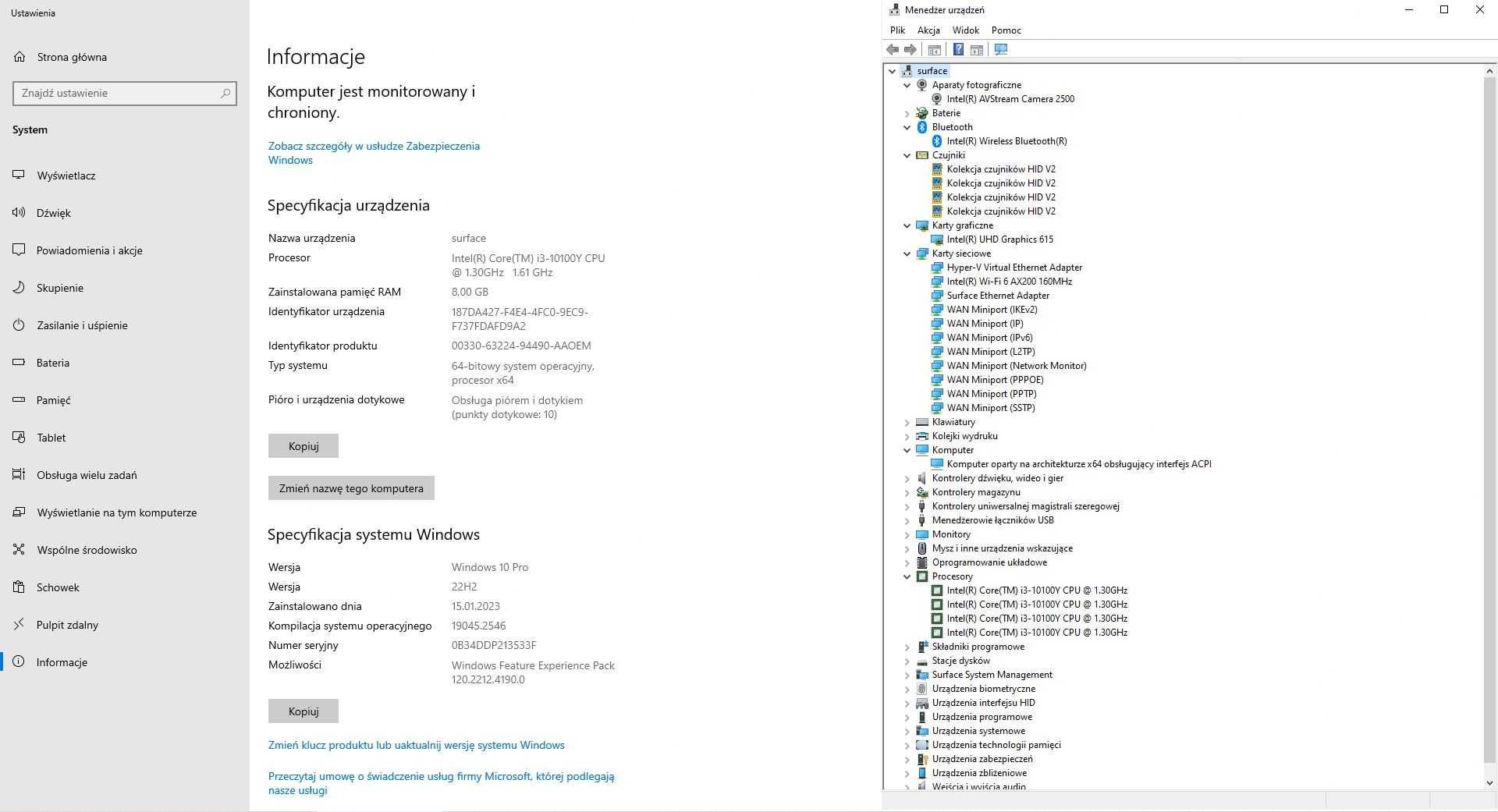1498x812 pixels.
Task: Click the Znajdź ustawienie search field
Action: click(125, 93)
